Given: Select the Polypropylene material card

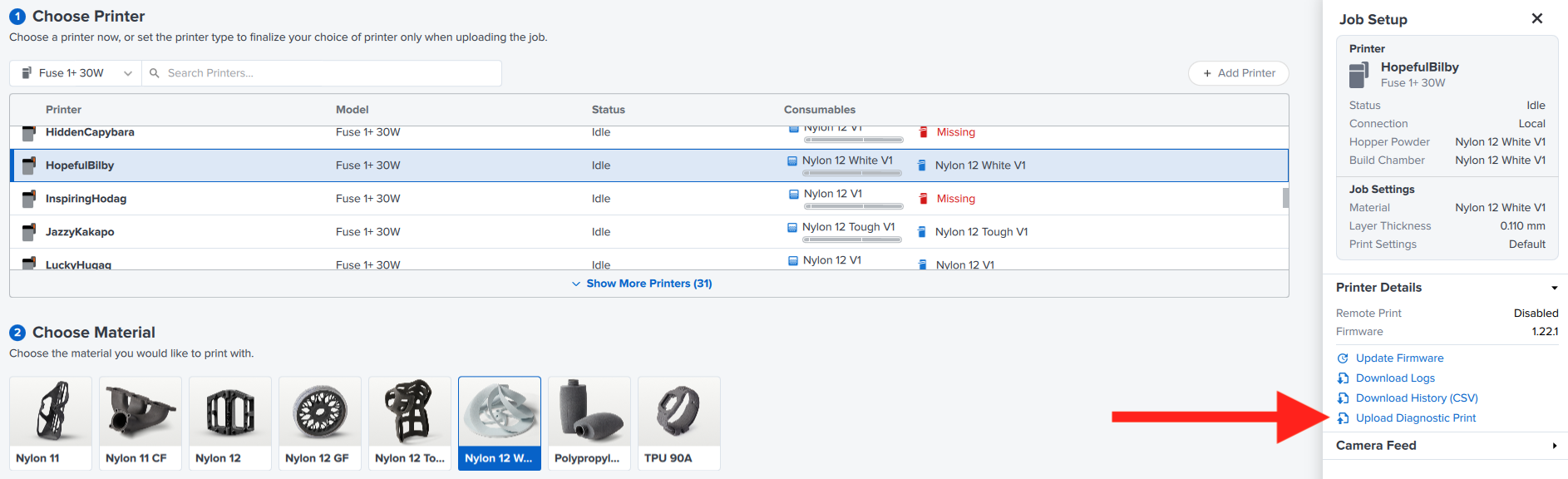Looking at the screenshot, I should (589, 423).
